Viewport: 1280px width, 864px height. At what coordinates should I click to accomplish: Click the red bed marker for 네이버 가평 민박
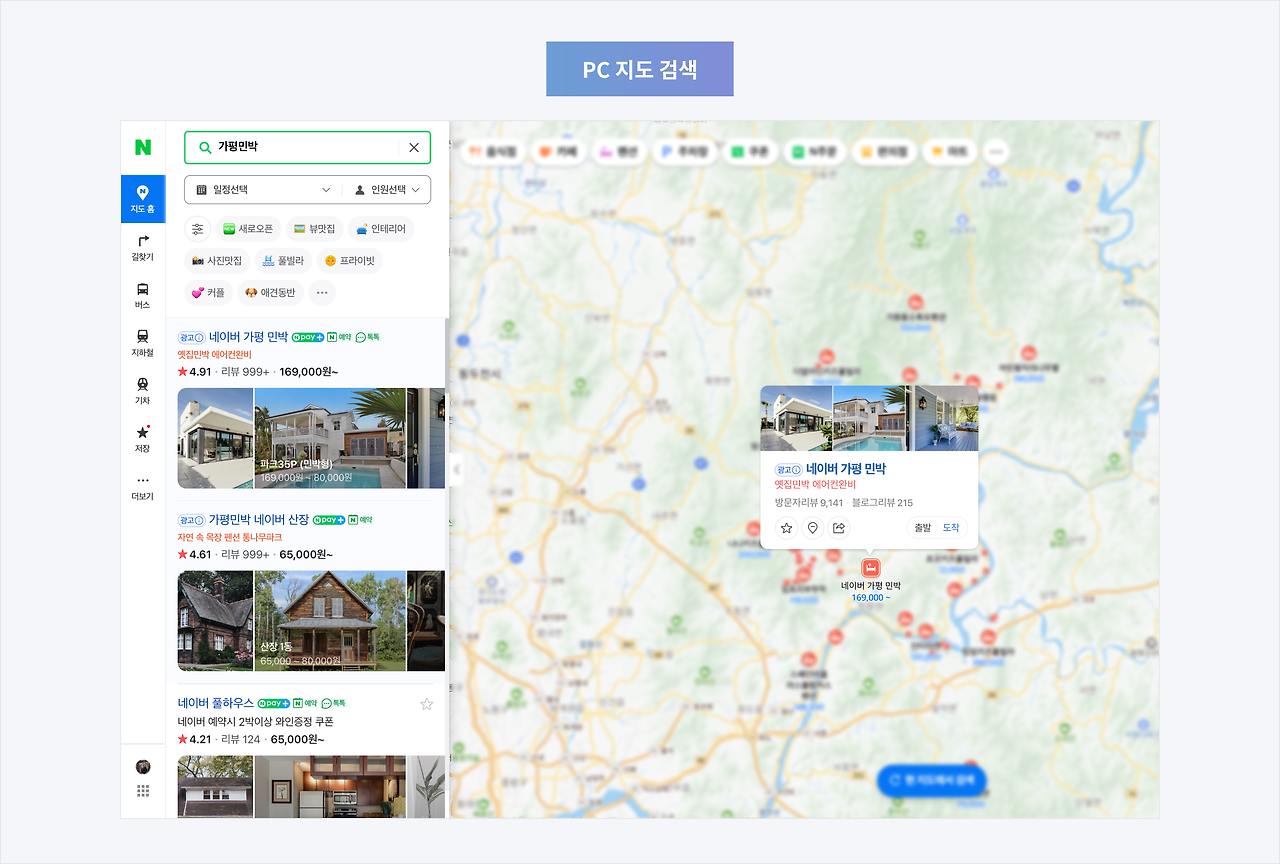(870, 567)
